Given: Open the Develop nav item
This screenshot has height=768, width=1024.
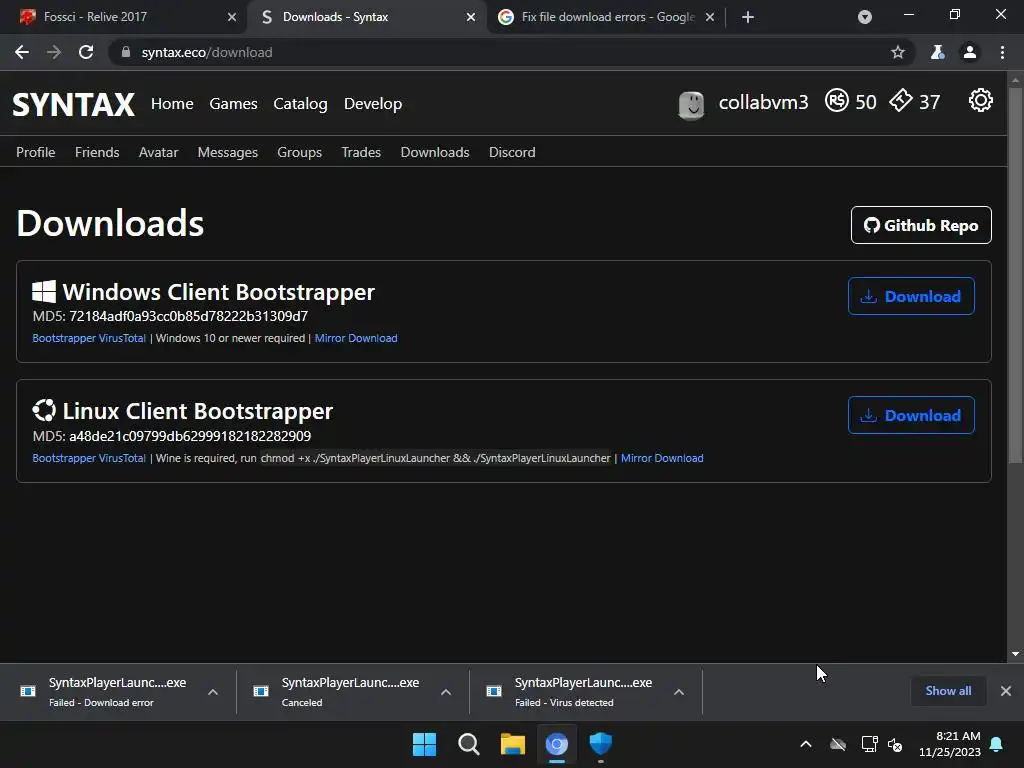Looking at the screenshot, I should pyautogui.click(x=373, y=104).
